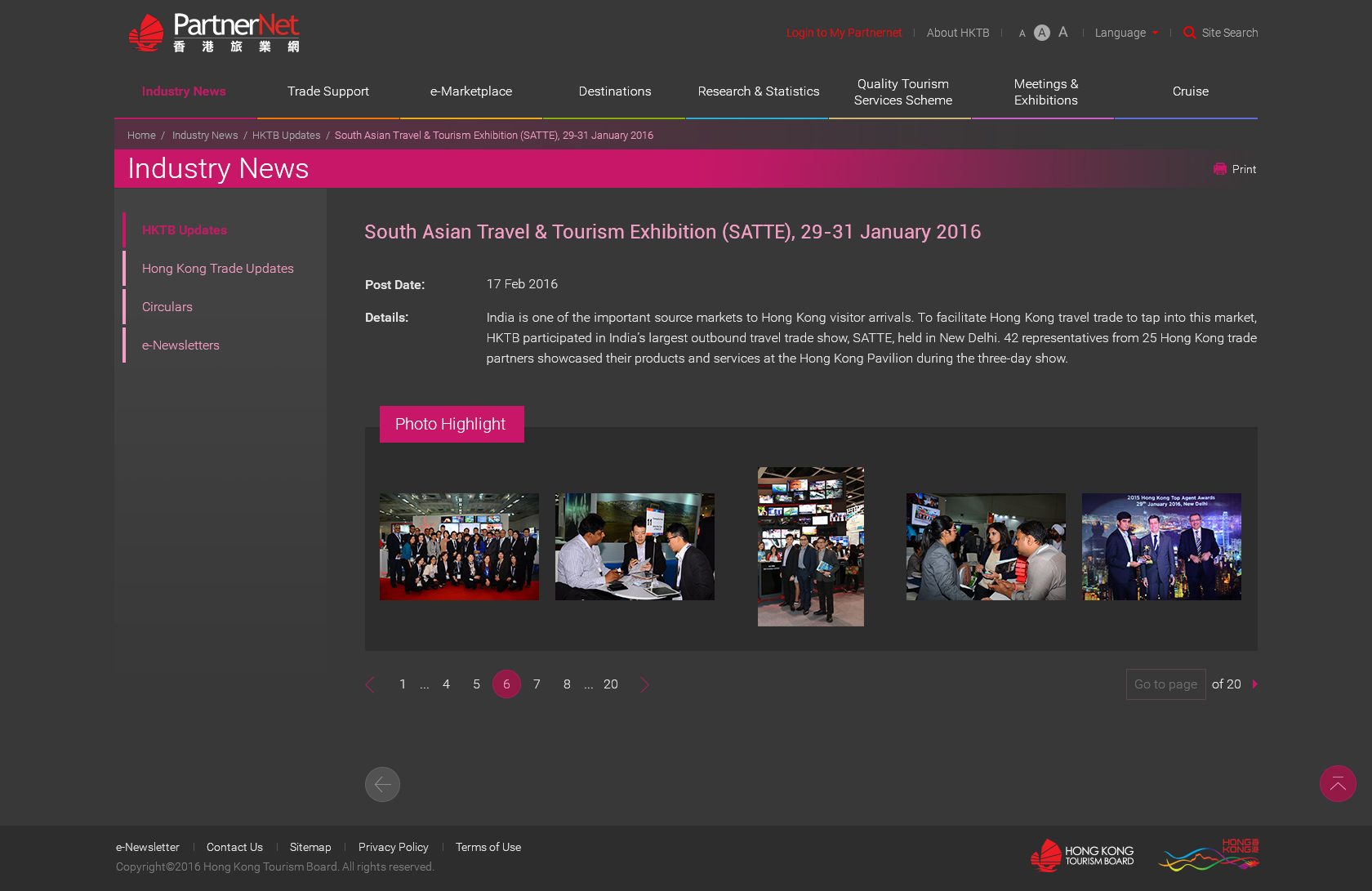Submit go-to-page with pink triangle arrow
Screen dimensions: 1372x891
coord(1254,684)
